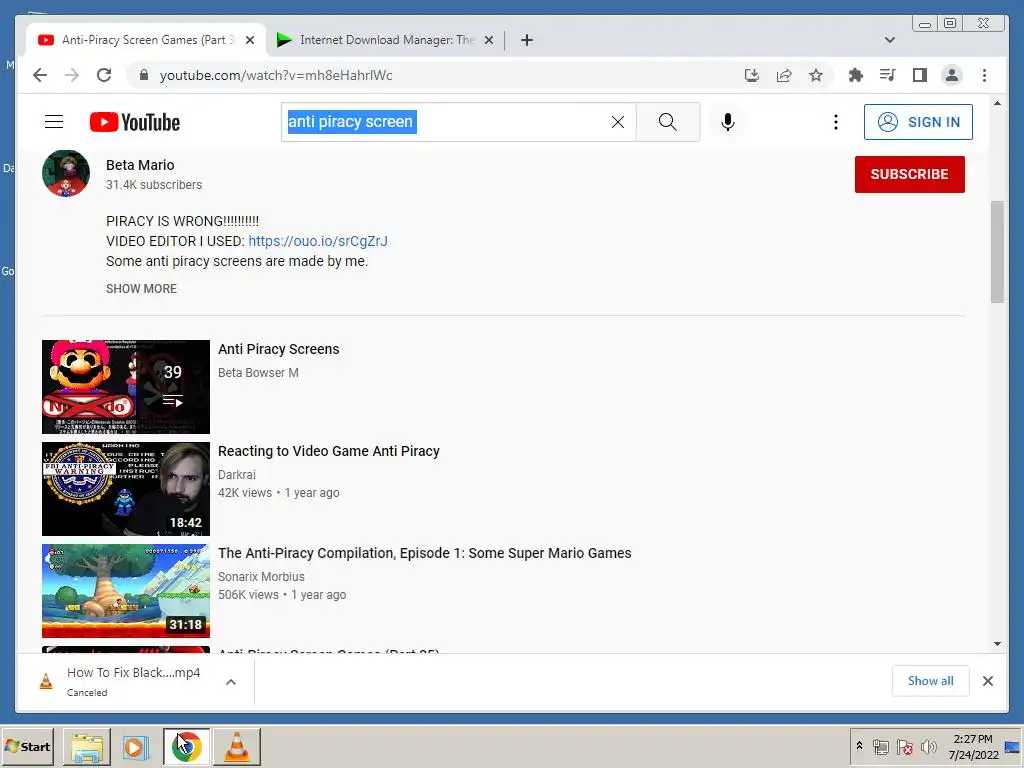The image size is (1024, 768).
Task: Open media controls icon in toolbar
Action: pyautogui.click(x=888, y=75)
